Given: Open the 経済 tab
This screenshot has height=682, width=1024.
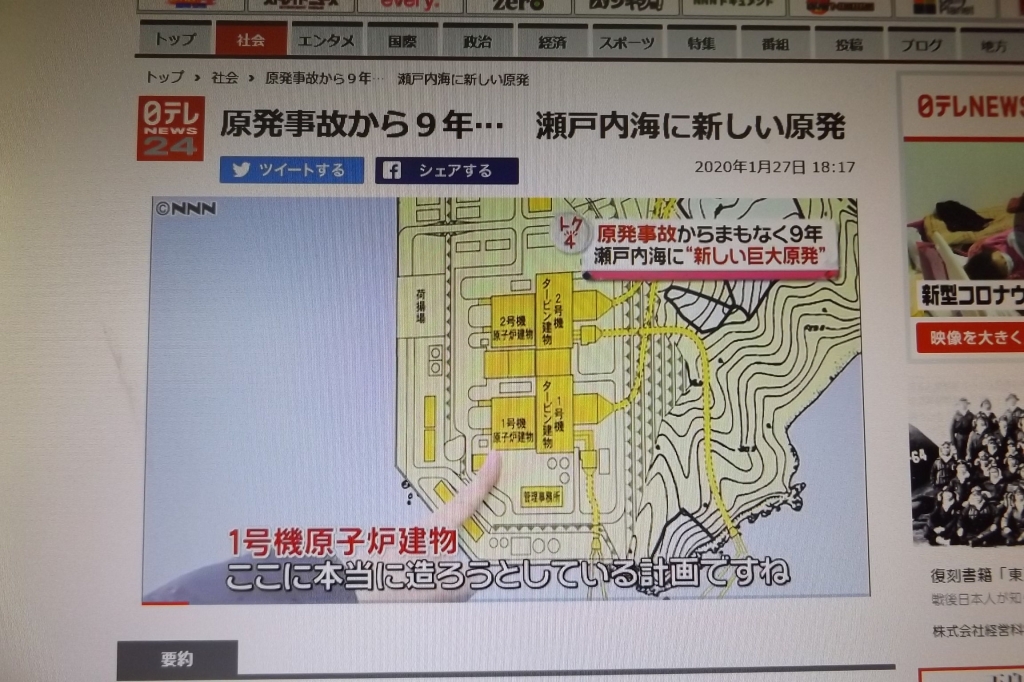Looking at the screenshot, I should click(552, 43).
